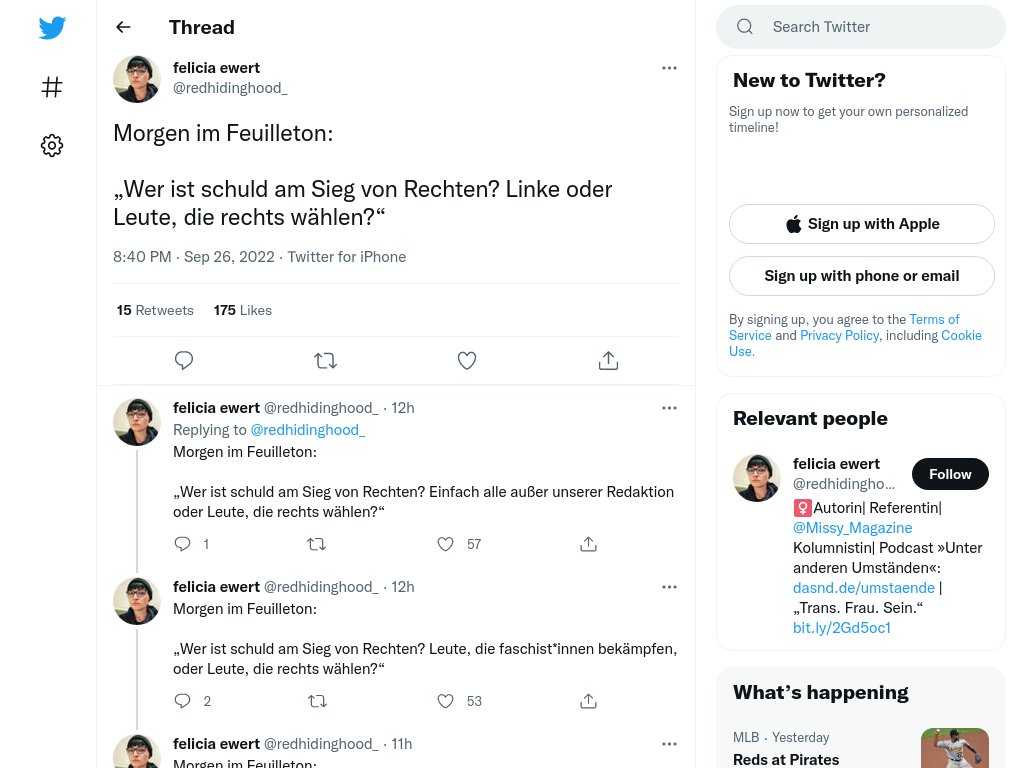Like the reply with 57 likes
The width and height of the screenshot is (1024, 768).
445,544
